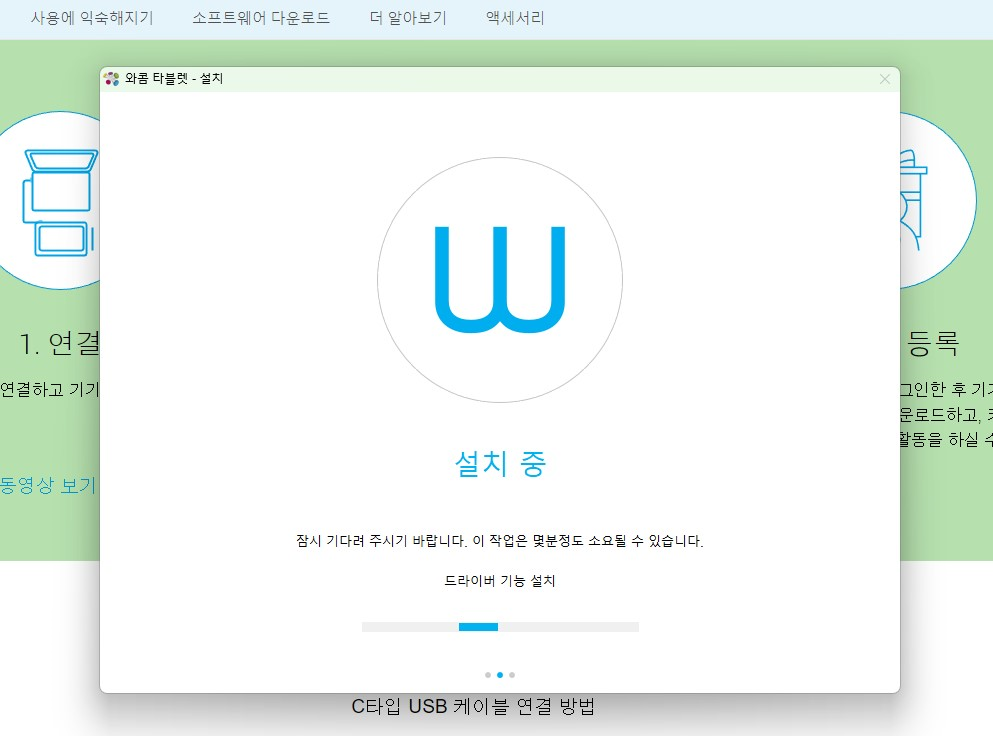Select the first page indicator dot
This screenshot has width=993, height=736.
[488, 675]
